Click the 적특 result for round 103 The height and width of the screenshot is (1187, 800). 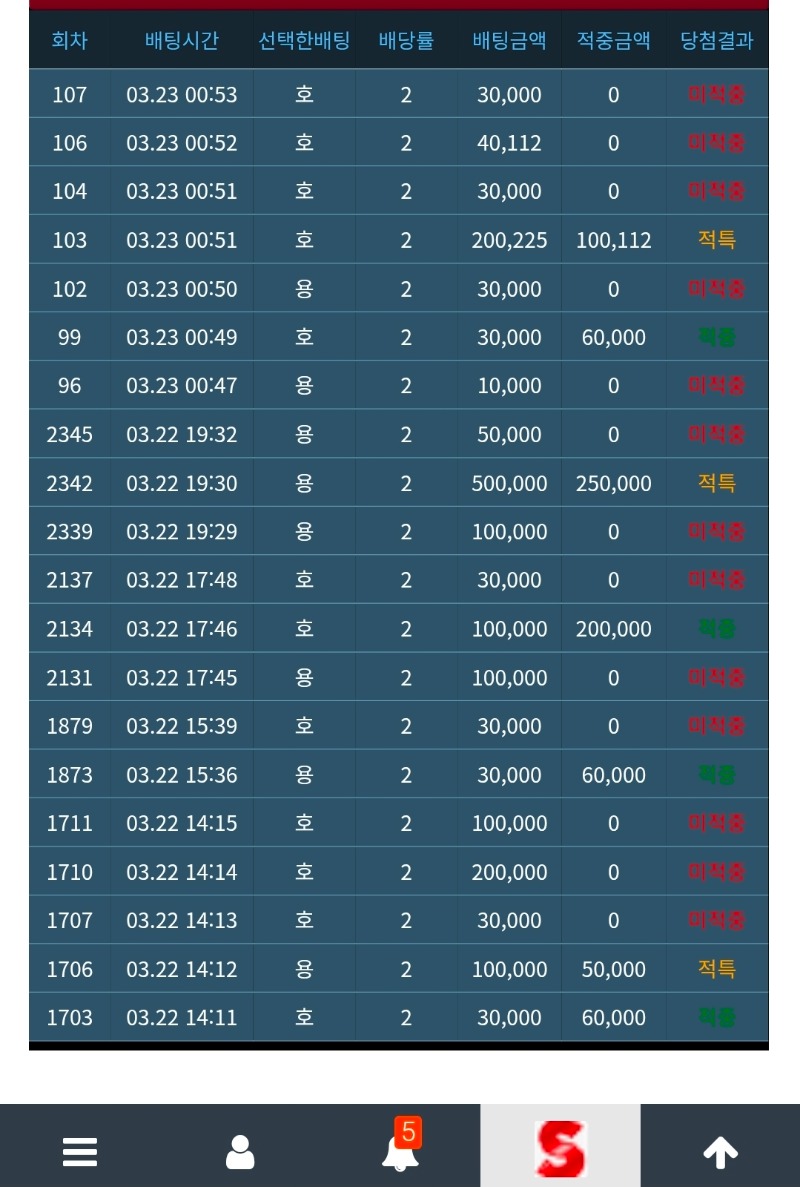(x=716, y=240)
